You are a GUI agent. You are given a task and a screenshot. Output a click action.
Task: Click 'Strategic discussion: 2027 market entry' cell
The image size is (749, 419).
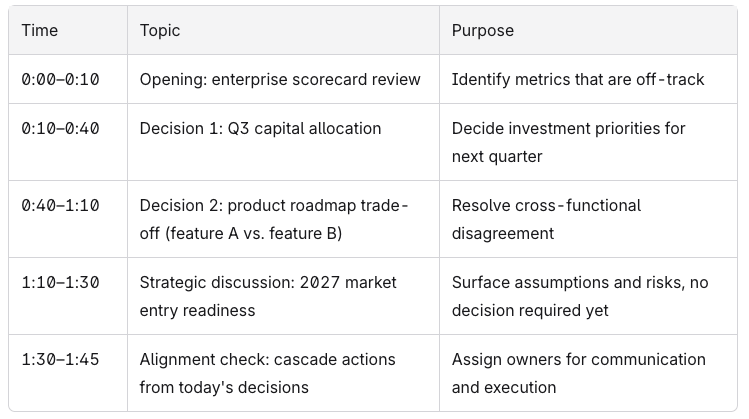coord(283,296)
